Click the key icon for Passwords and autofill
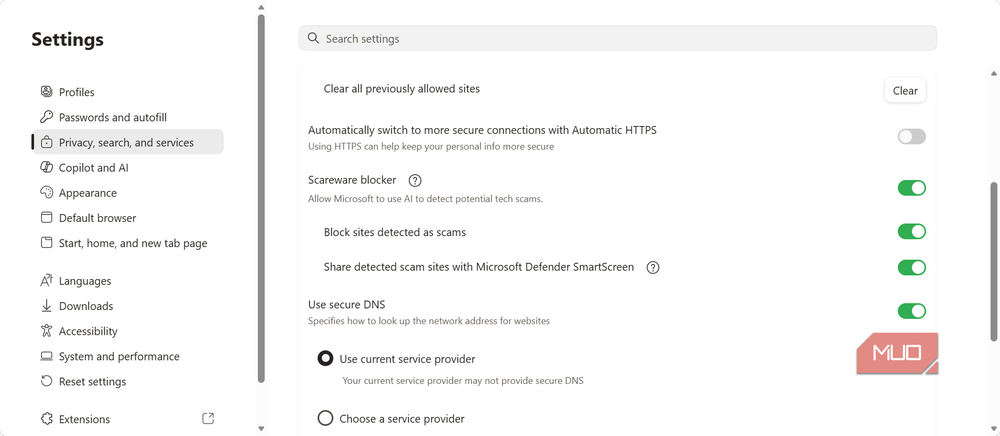This screenshot has width=1000, height=436. [x=46, y=117]
